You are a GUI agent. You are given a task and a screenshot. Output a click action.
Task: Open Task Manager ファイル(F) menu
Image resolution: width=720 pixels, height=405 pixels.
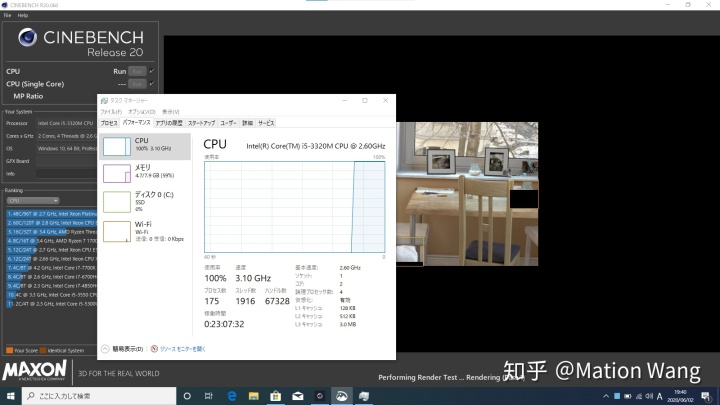pyautogui.click(x=111, y=112)
